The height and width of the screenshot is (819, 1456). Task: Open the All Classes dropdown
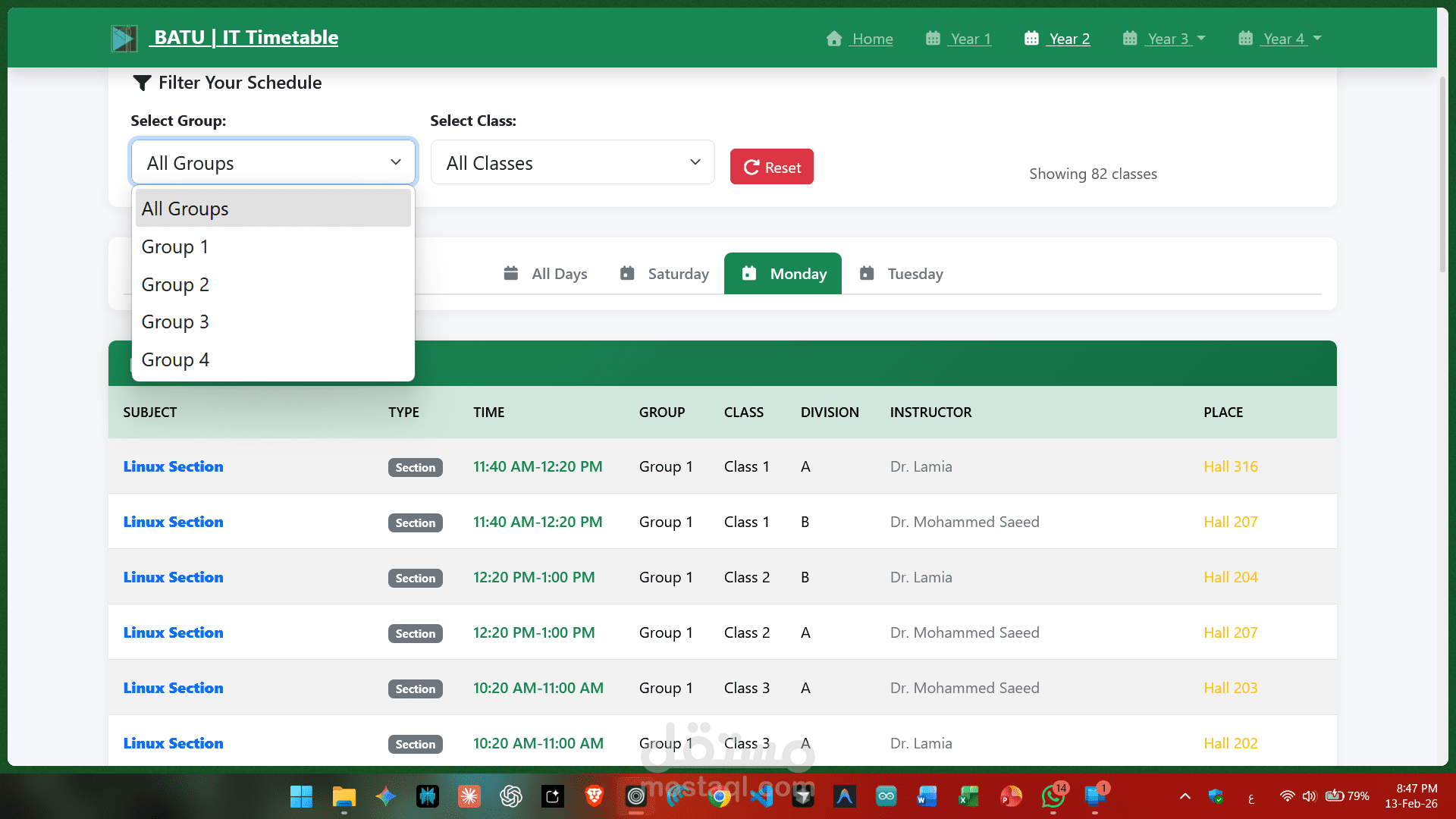point(573,162)
